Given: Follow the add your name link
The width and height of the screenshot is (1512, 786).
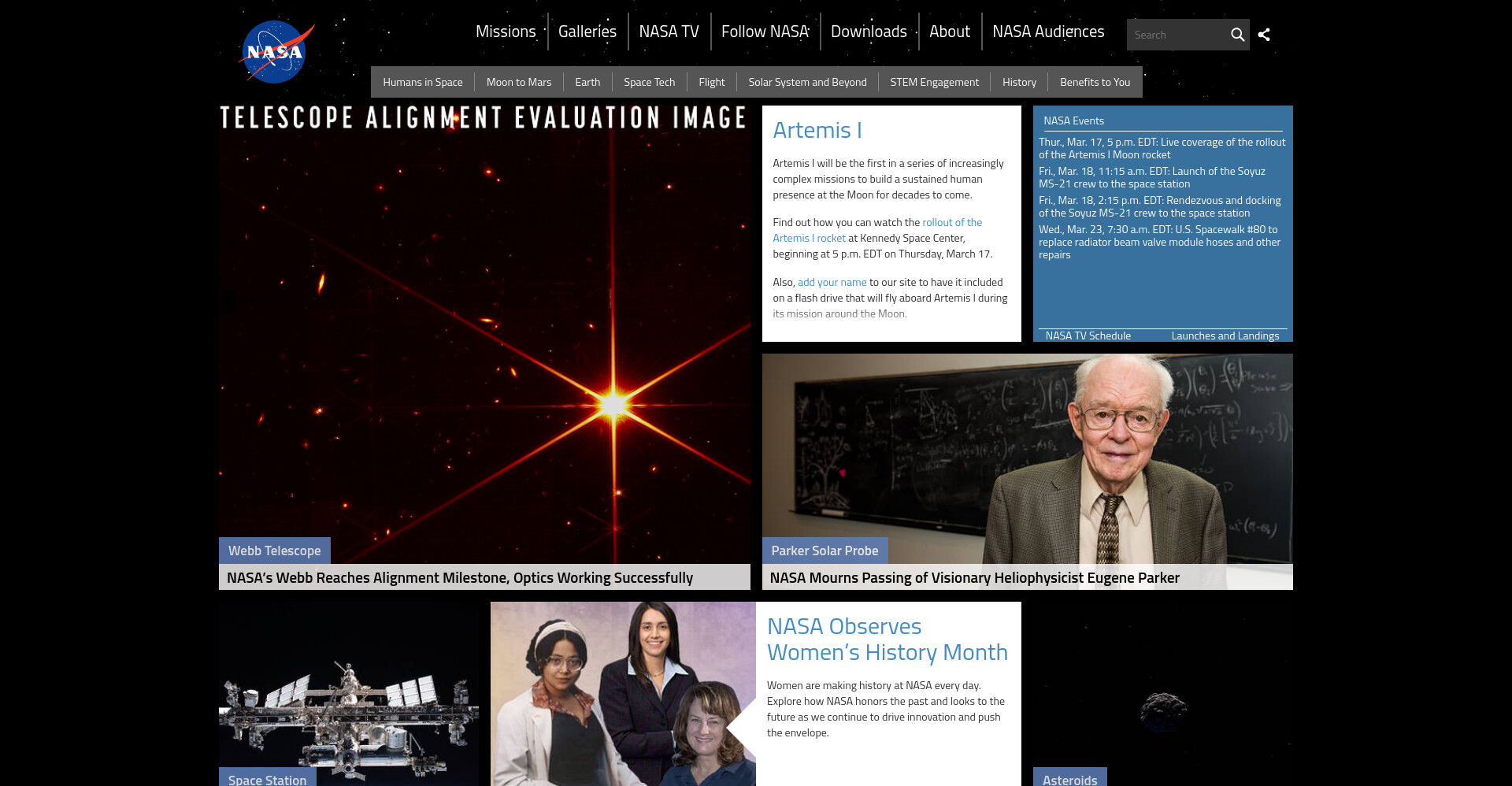Looking at the screenshot, I should [x=832, y=282].
